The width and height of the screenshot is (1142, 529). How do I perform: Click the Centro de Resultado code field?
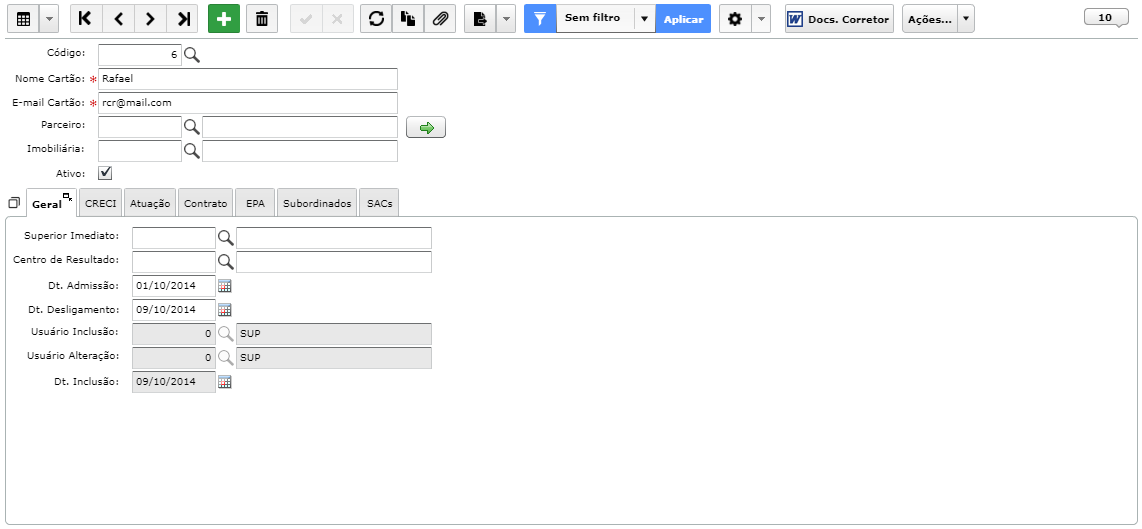[x=174, y=262]
